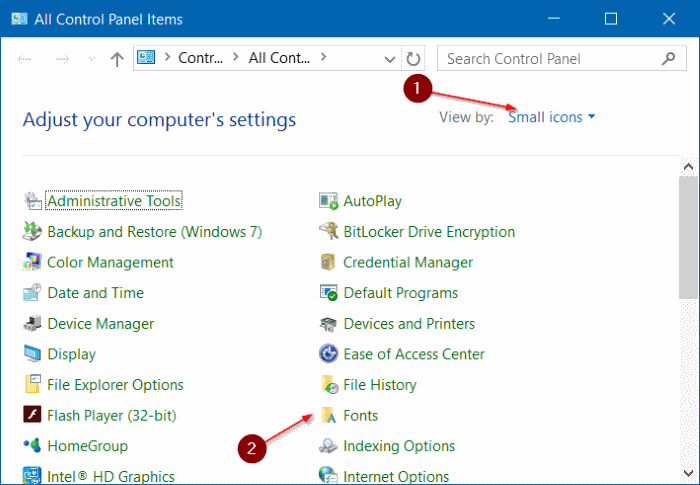This screenshot has width=700, height=485.
Task: Click the Devices and Printers icon
Action: click(329, 323)
